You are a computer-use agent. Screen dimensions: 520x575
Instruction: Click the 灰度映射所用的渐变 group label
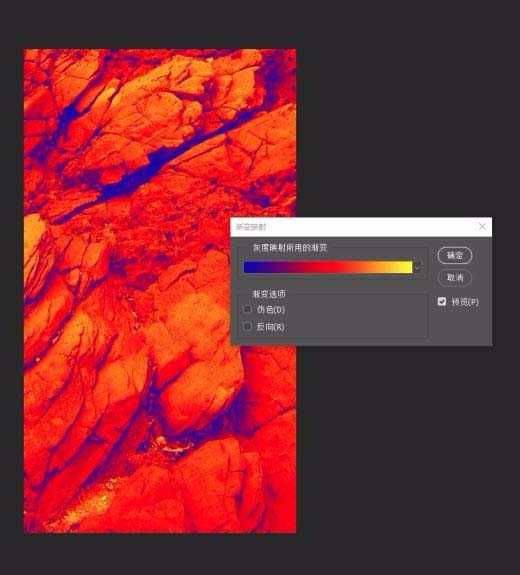point(290,248)
